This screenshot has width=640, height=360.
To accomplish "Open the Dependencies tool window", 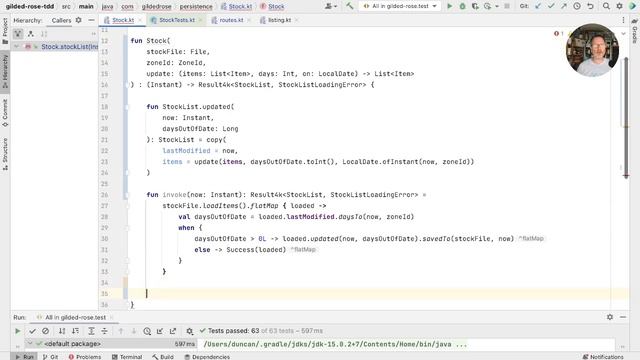I will click(207, 357).
